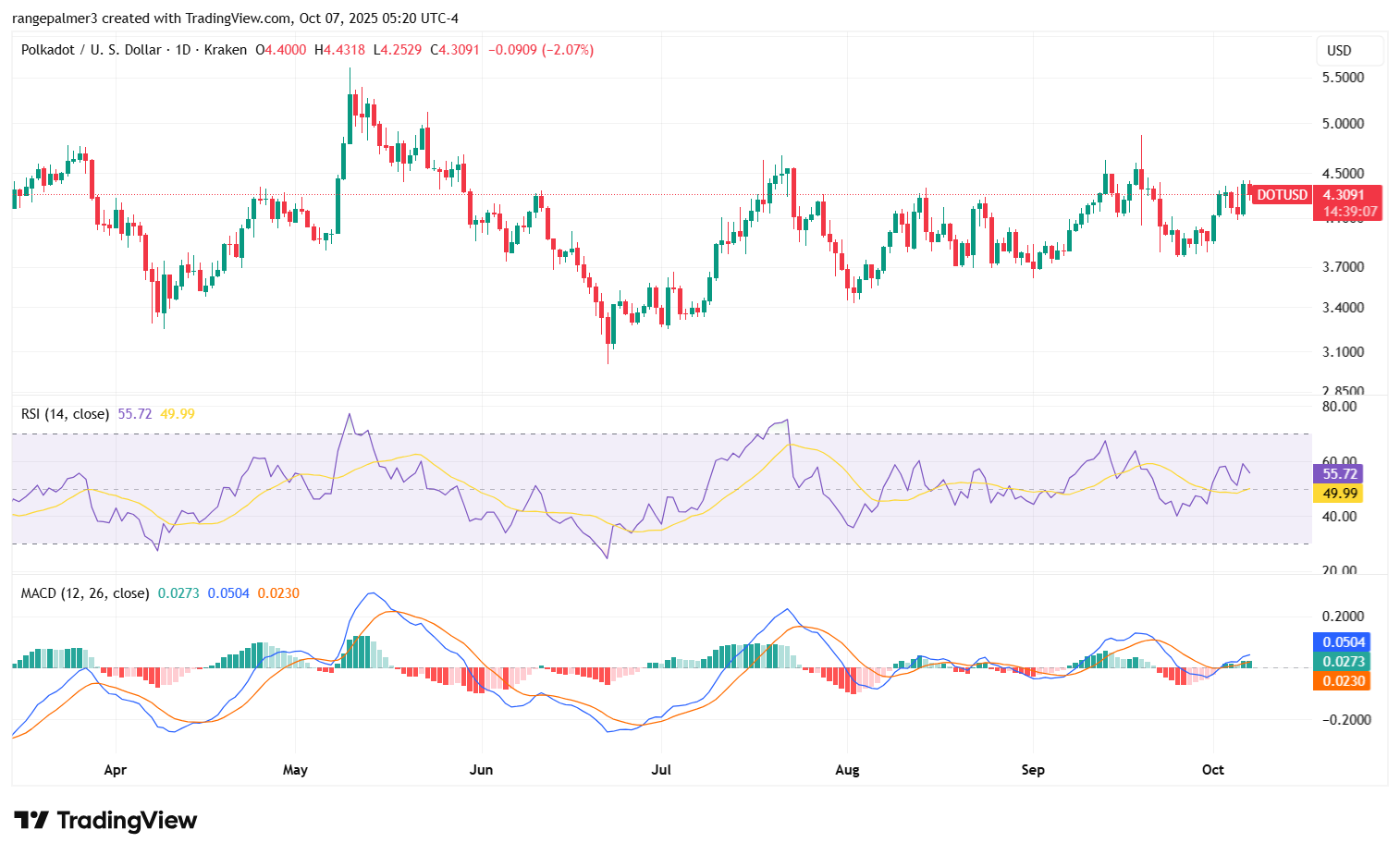Select the MACD (12, 26, close) indicator legend
The height and width of the screenshot is (855, 1400).
[x=84, y=593]
